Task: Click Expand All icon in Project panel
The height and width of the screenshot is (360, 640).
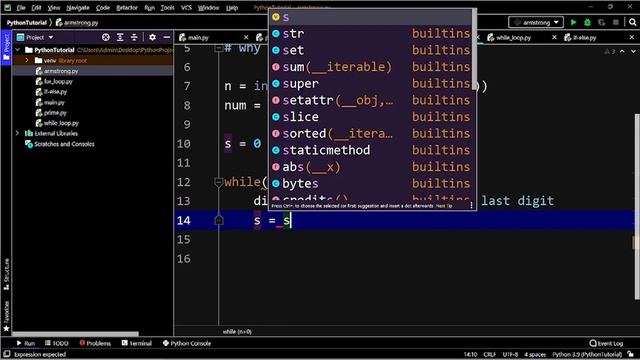Action: (x=120, y=37)
